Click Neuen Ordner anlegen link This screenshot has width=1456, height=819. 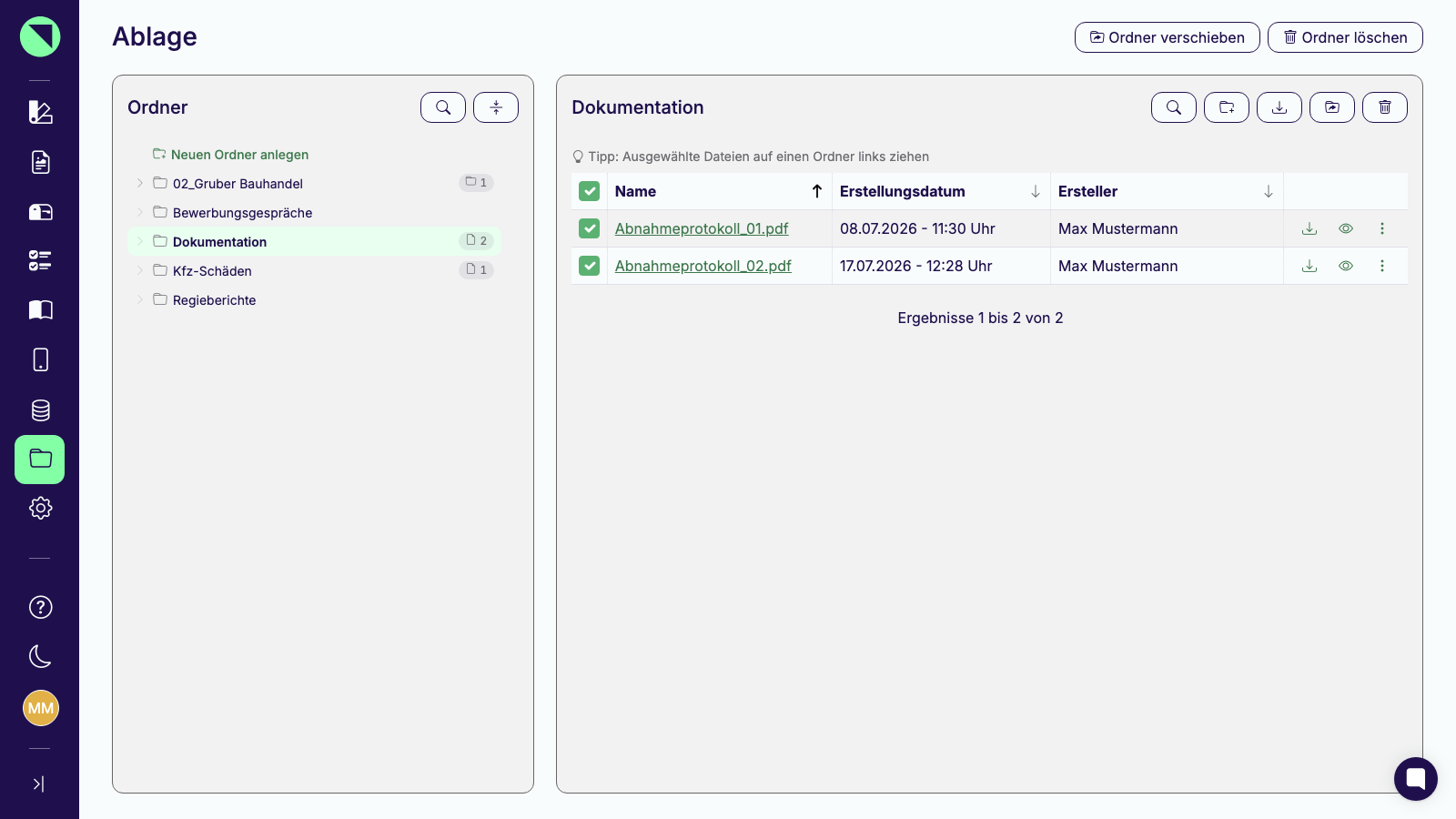[x=231, y=155]
